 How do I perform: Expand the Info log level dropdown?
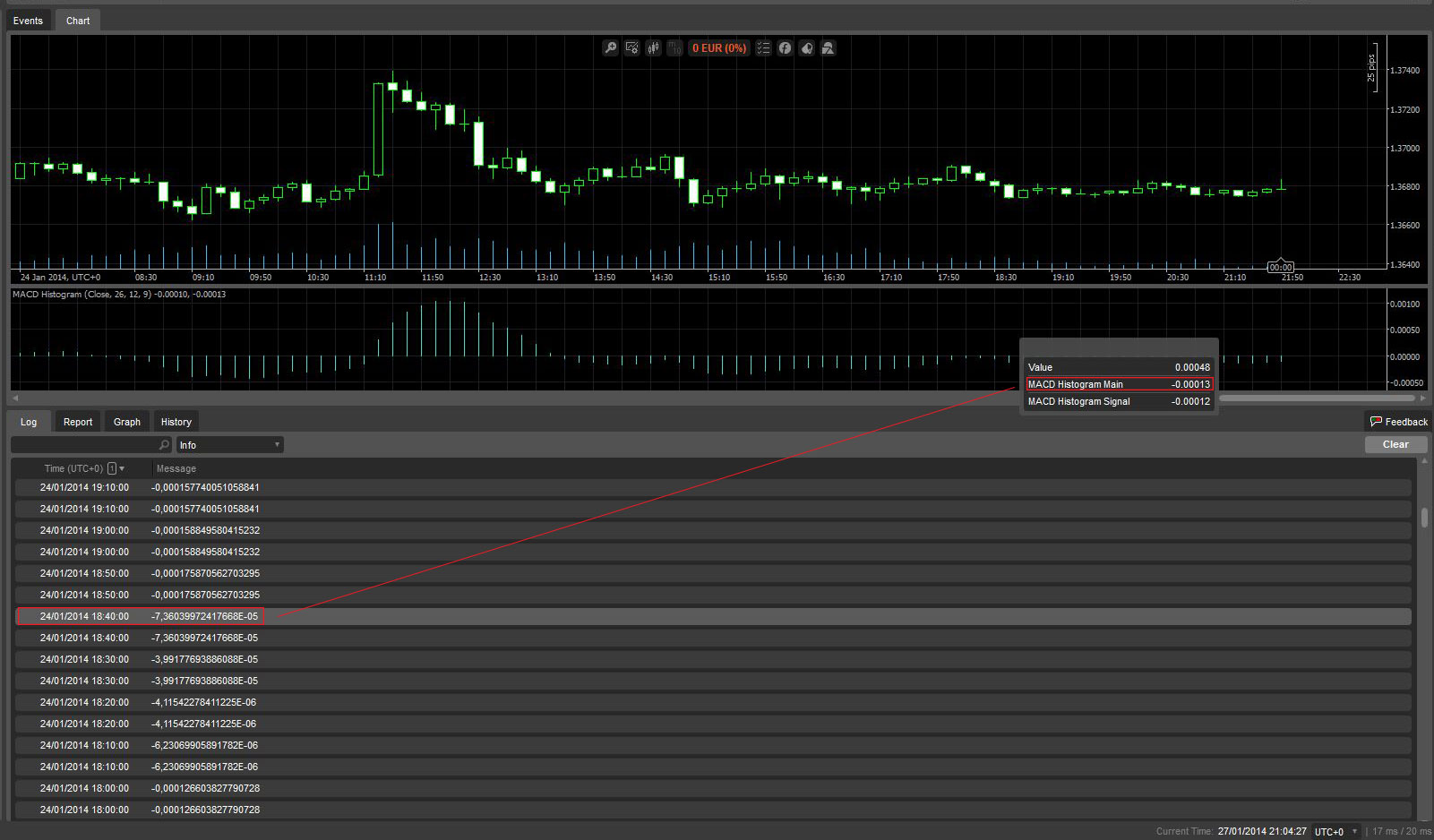(229, 445)
